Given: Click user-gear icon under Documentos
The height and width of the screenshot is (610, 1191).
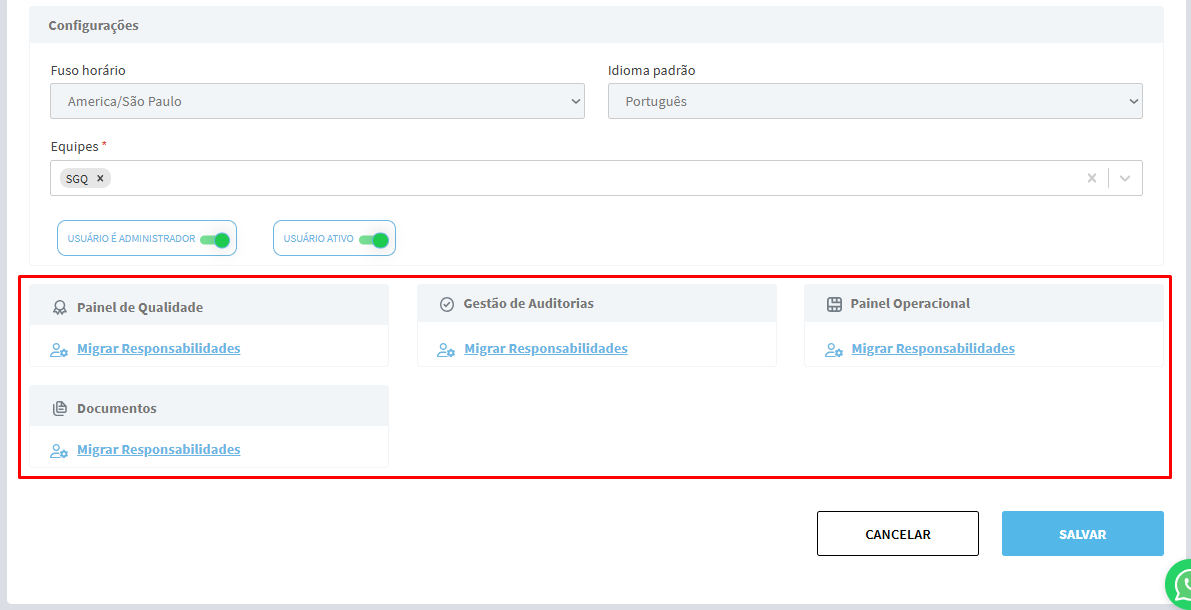Looking at the screenshot, I should pyautogui.click(x=59, y=451).
